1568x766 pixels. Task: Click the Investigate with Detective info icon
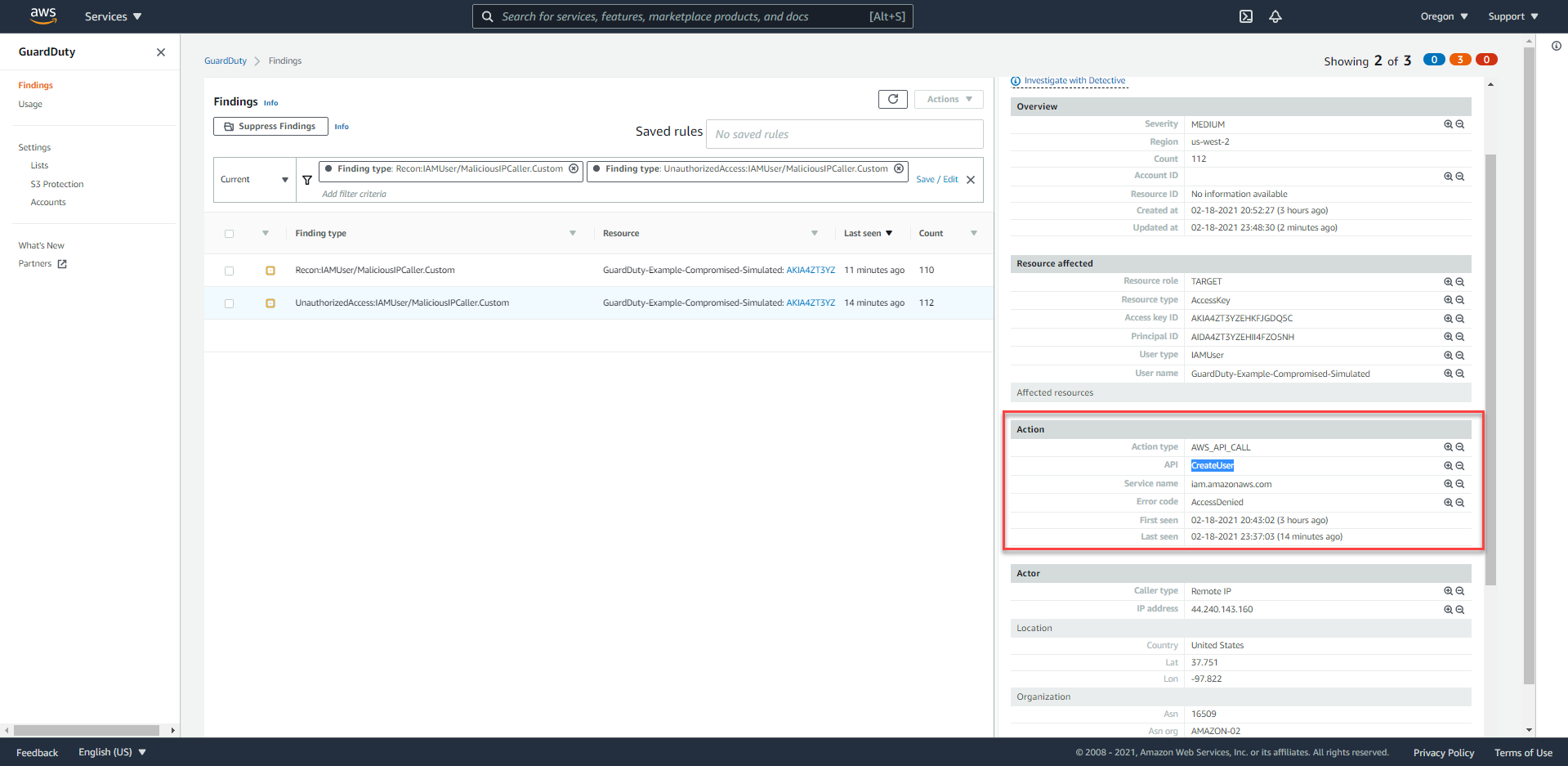pos(1016,81)
